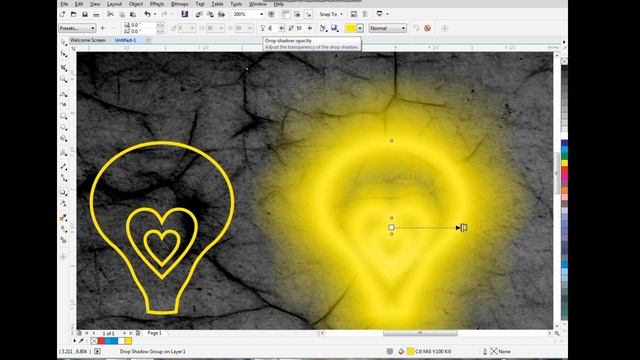The width and height of the screenshot is (640, 360).
Task: Open feathering edges flyout
Action: click(335, 28)
